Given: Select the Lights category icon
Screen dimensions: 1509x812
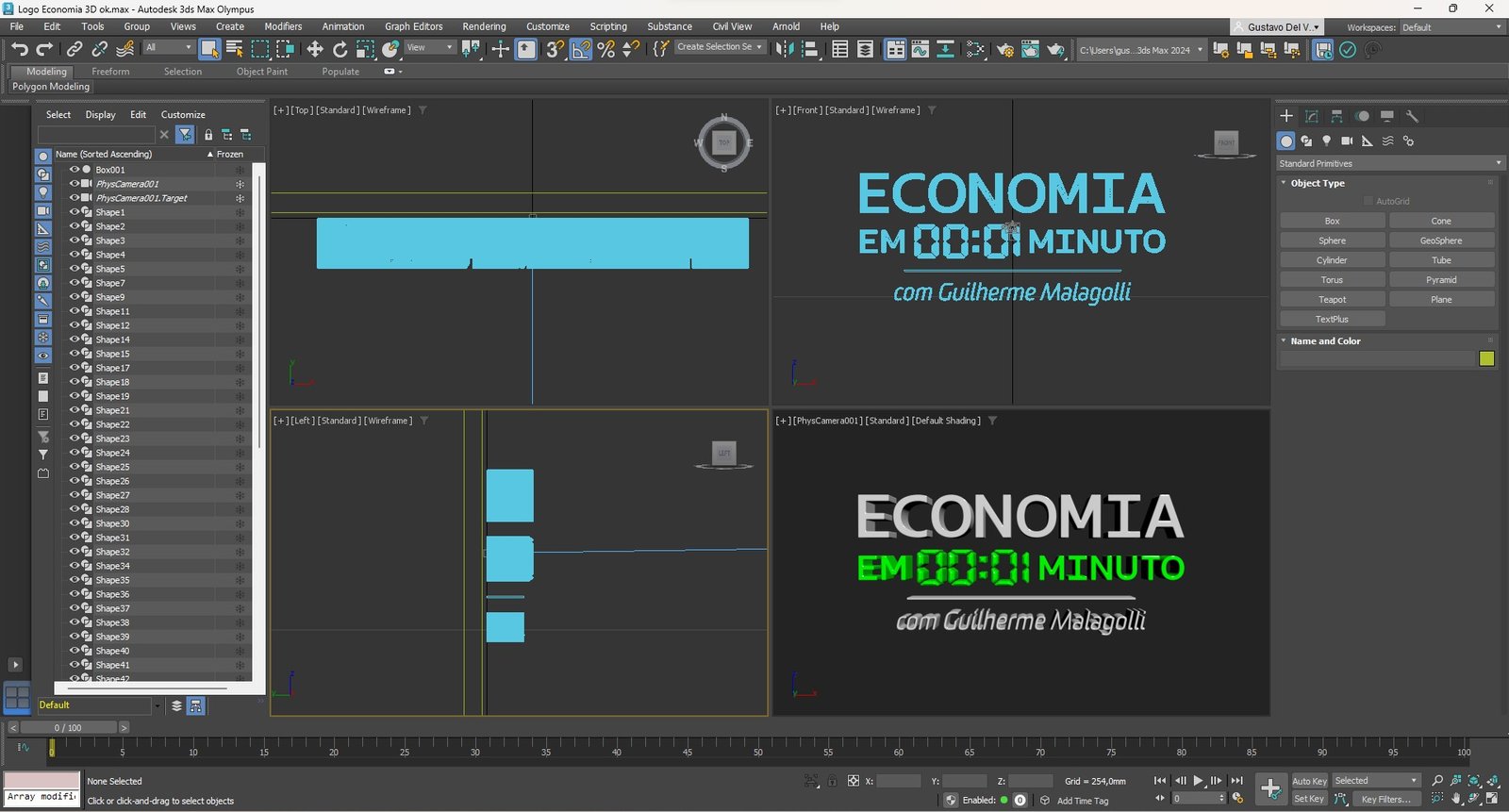Looking at the screenshot, I should 1327,141.
